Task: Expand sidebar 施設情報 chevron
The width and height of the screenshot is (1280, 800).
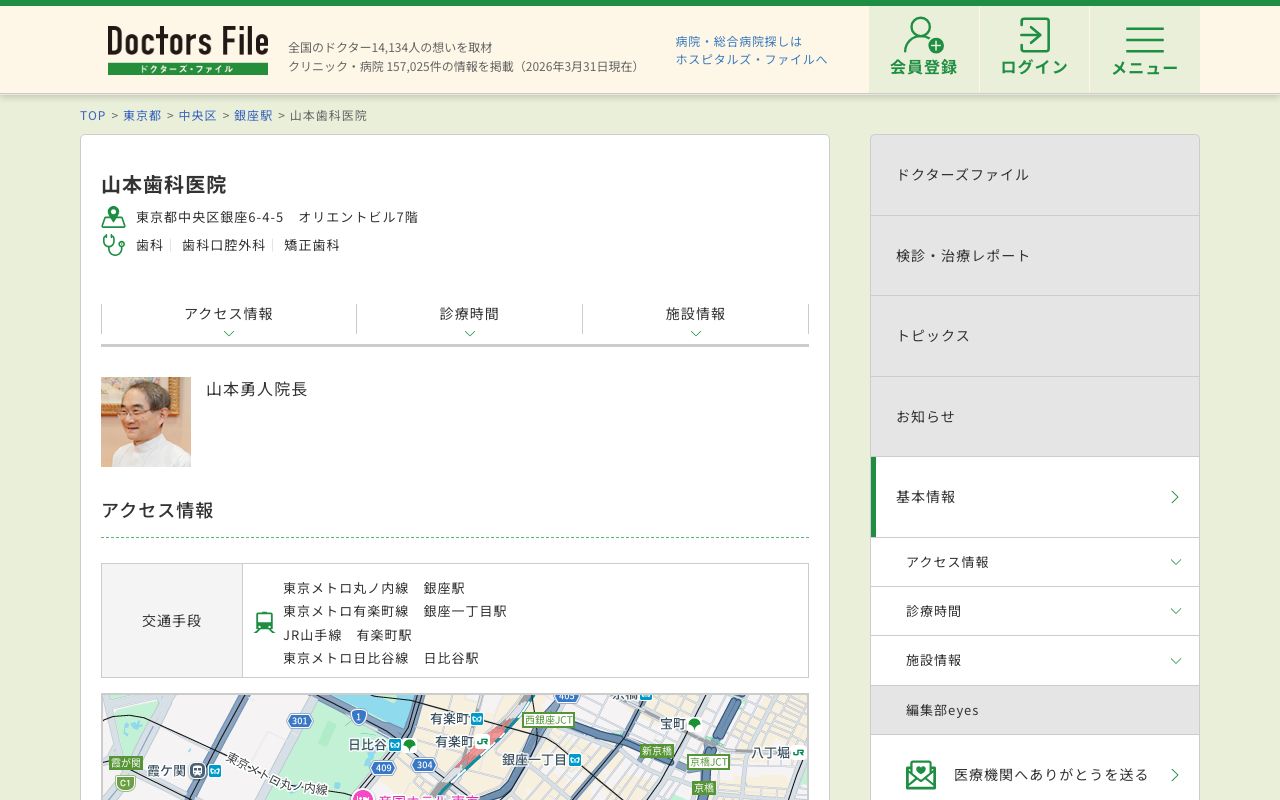Action: [1176, 660]
